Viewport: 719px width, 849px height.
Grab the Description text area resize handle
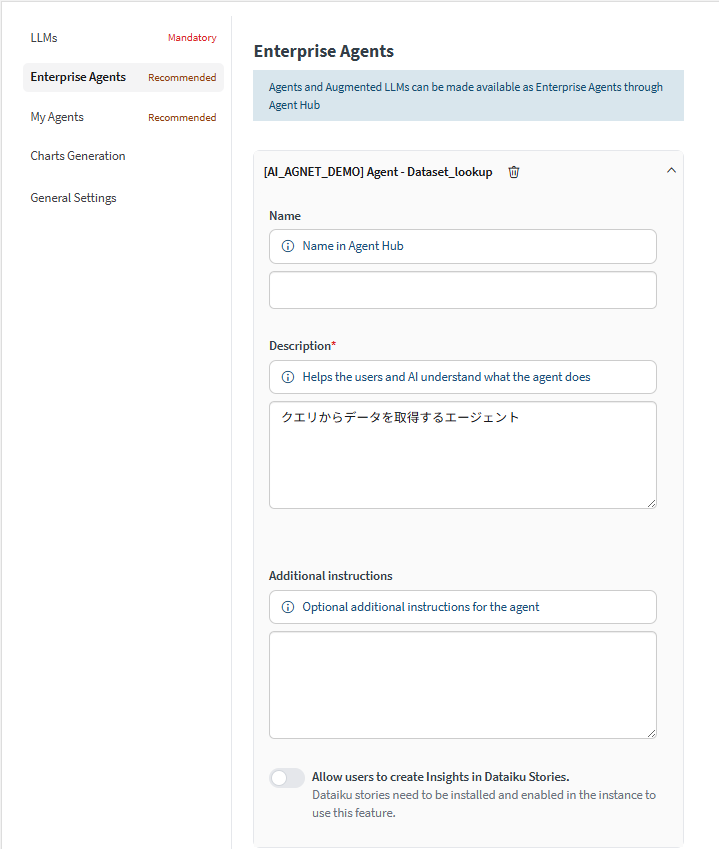pyautogui.click(x=651, y=503)
